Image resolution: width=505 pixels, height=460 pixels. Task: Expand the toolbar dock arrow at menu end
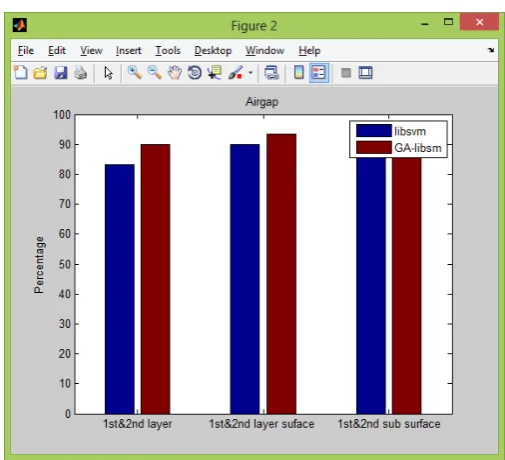click(x=491, y=50)
